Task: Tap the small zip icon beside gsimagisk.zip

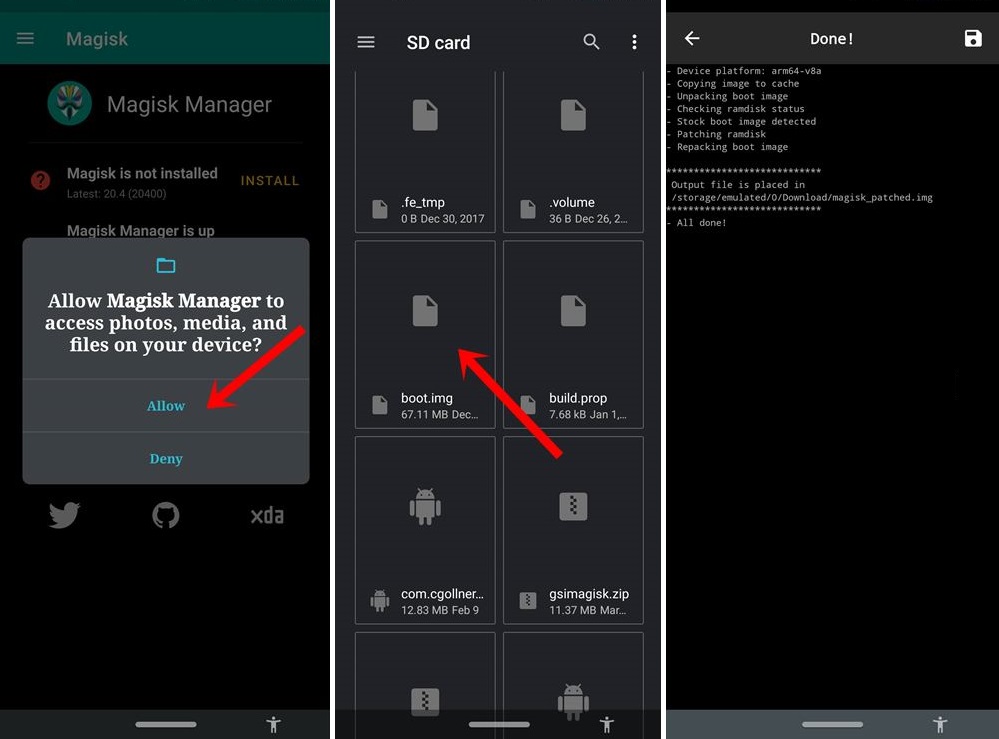Action: pos(528,600)
